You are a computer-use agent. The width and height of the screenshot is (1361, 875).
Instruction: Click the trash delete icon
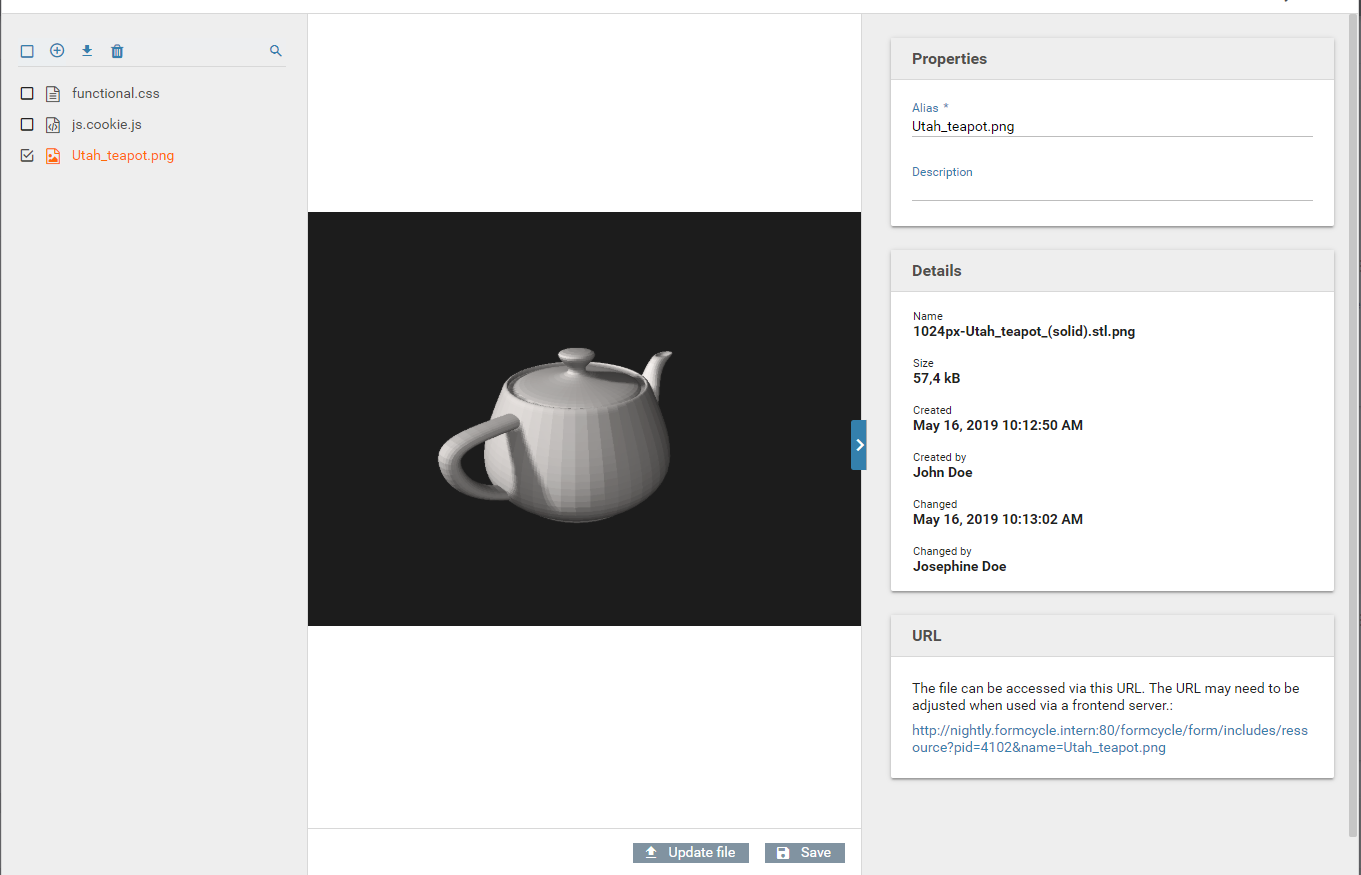pyautogui.click(x=117, y=51)
